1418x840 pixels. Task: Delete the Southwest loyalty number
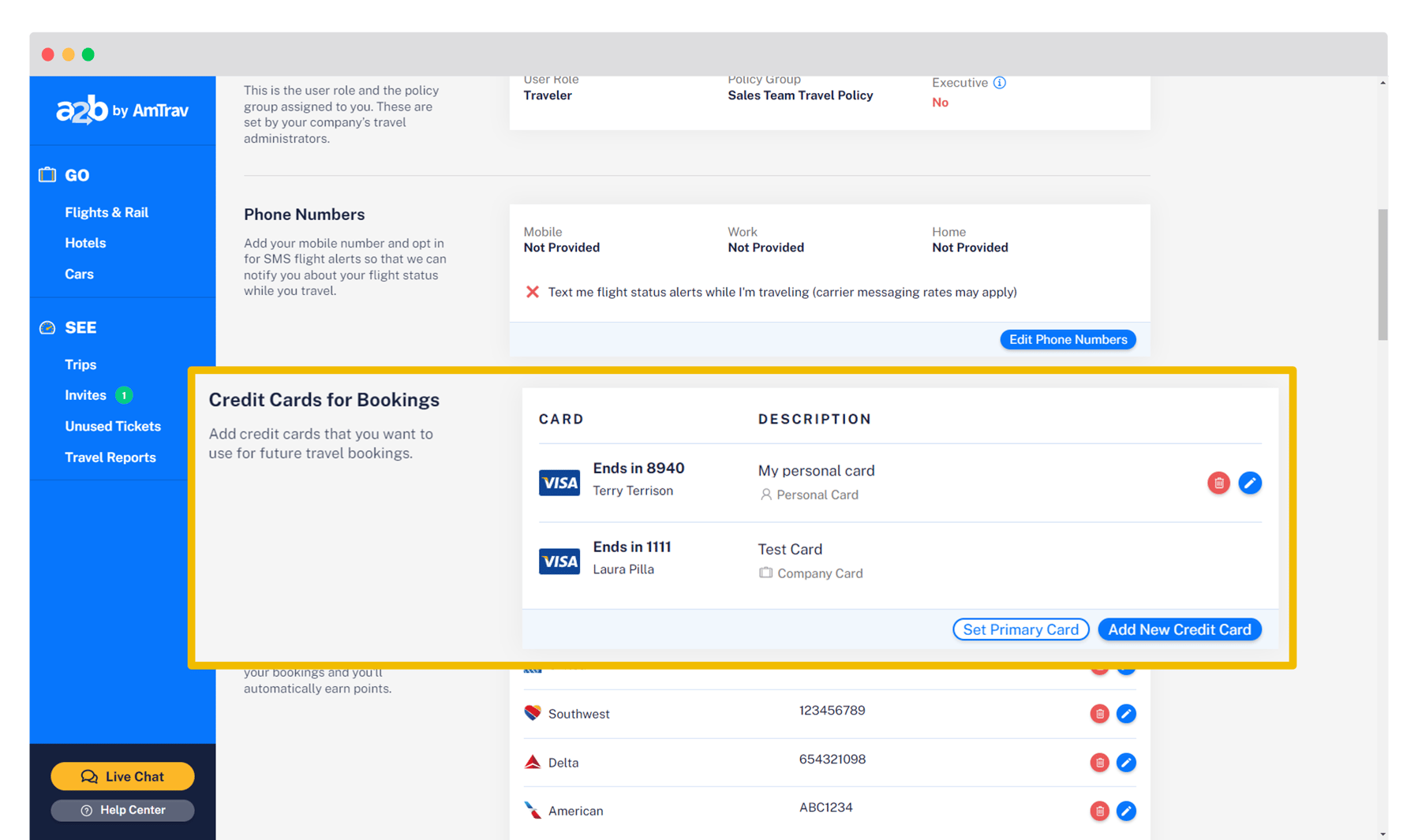1099,714
